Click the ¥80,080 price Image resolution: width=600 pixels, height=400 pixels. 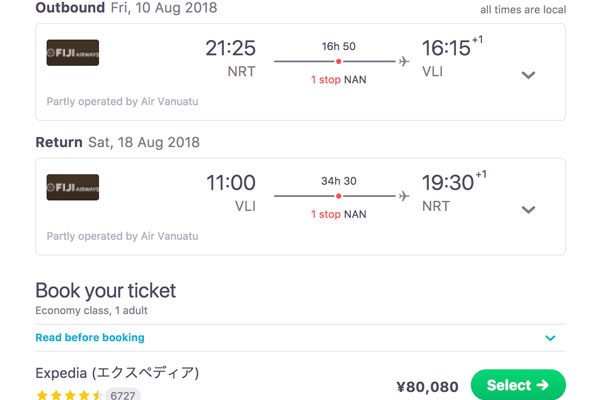click(x=427, y=387)
